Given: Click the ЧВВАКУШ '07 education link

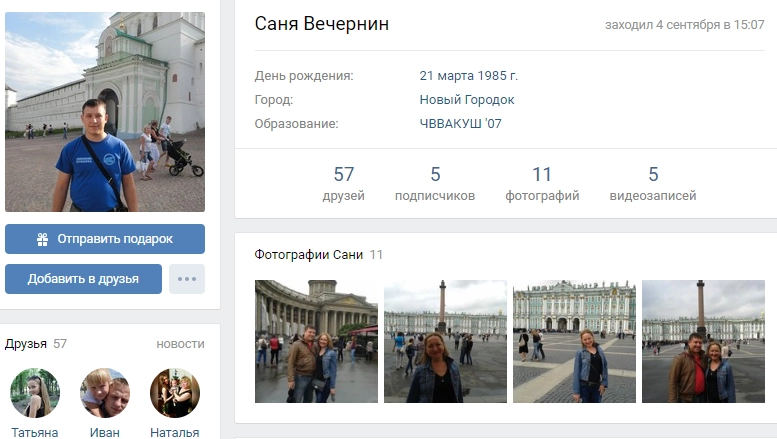Looking at the screenshot, I should 460,123.
